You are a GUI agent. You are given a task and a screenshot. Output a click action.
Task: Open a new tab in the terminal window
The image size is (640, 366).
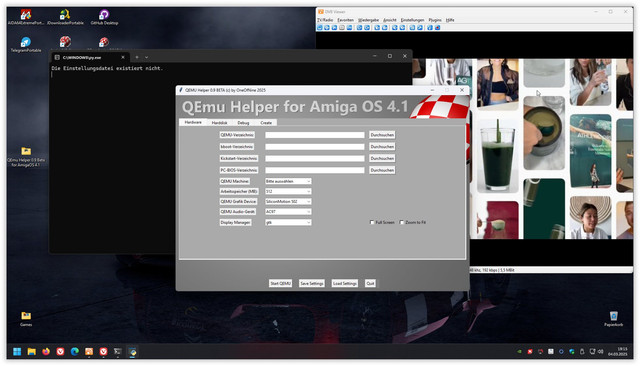(137, 57)
